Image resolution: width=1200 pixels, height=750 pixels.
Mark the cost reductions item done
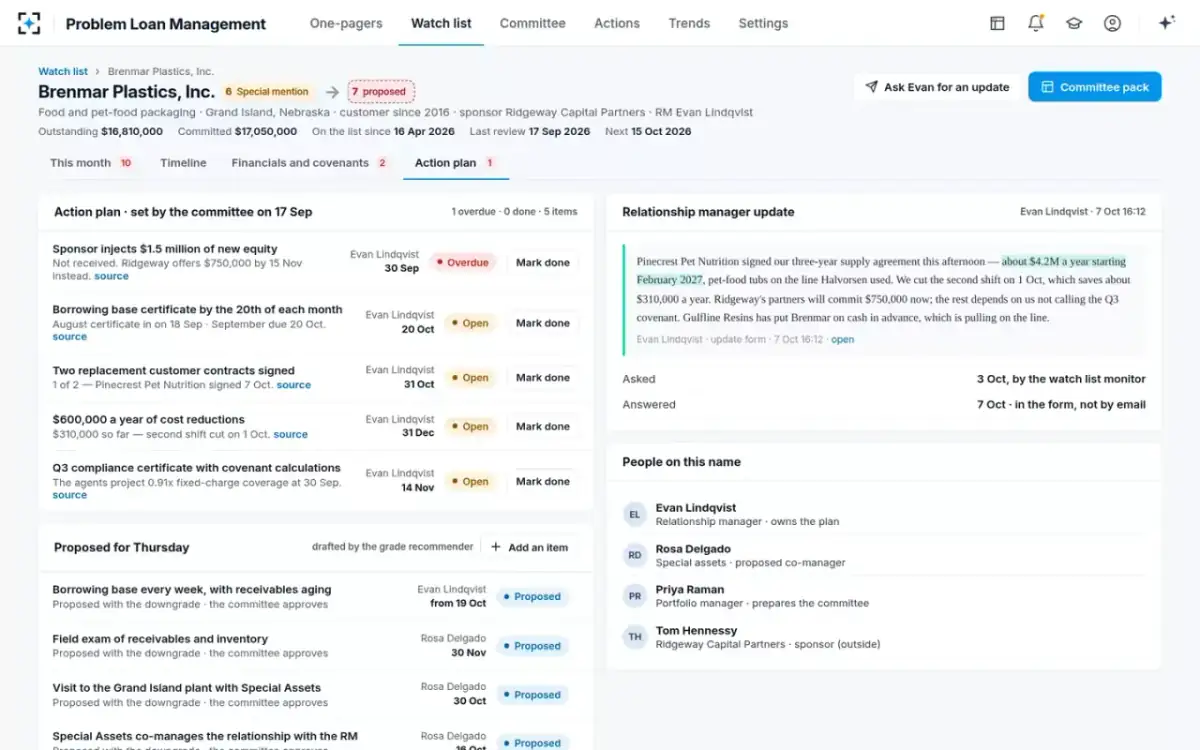[x=543, y=426]
